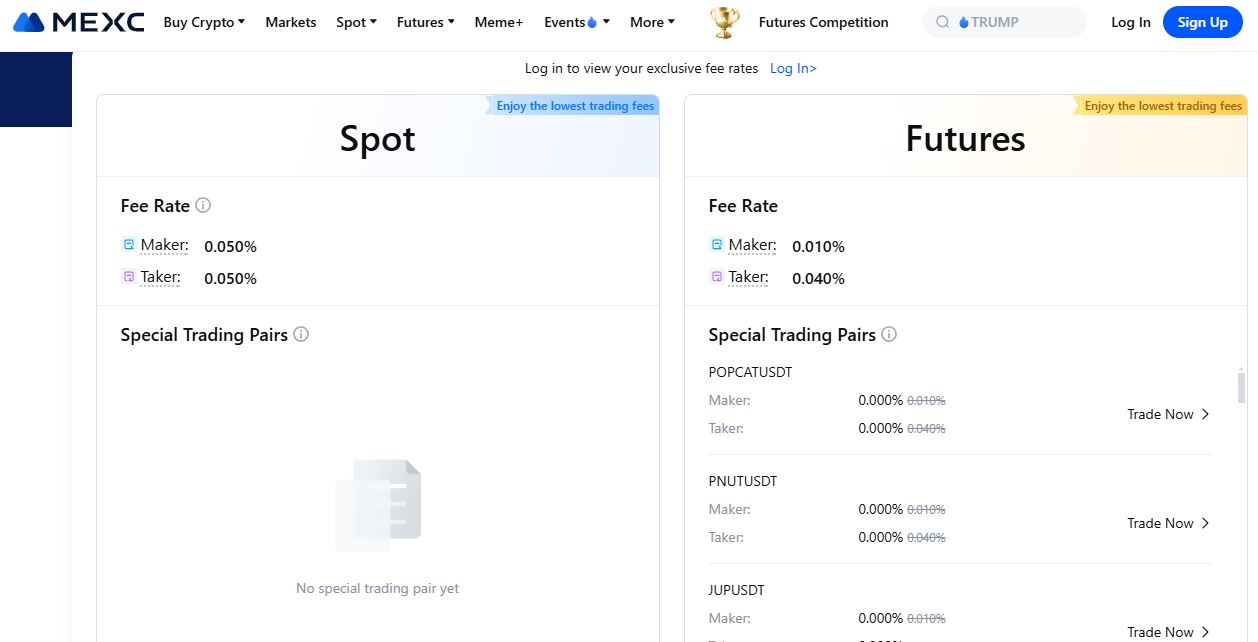Click the empty document placeholder icon
The height and width of the screenshot is (642, 1258).
click(378, 505)
